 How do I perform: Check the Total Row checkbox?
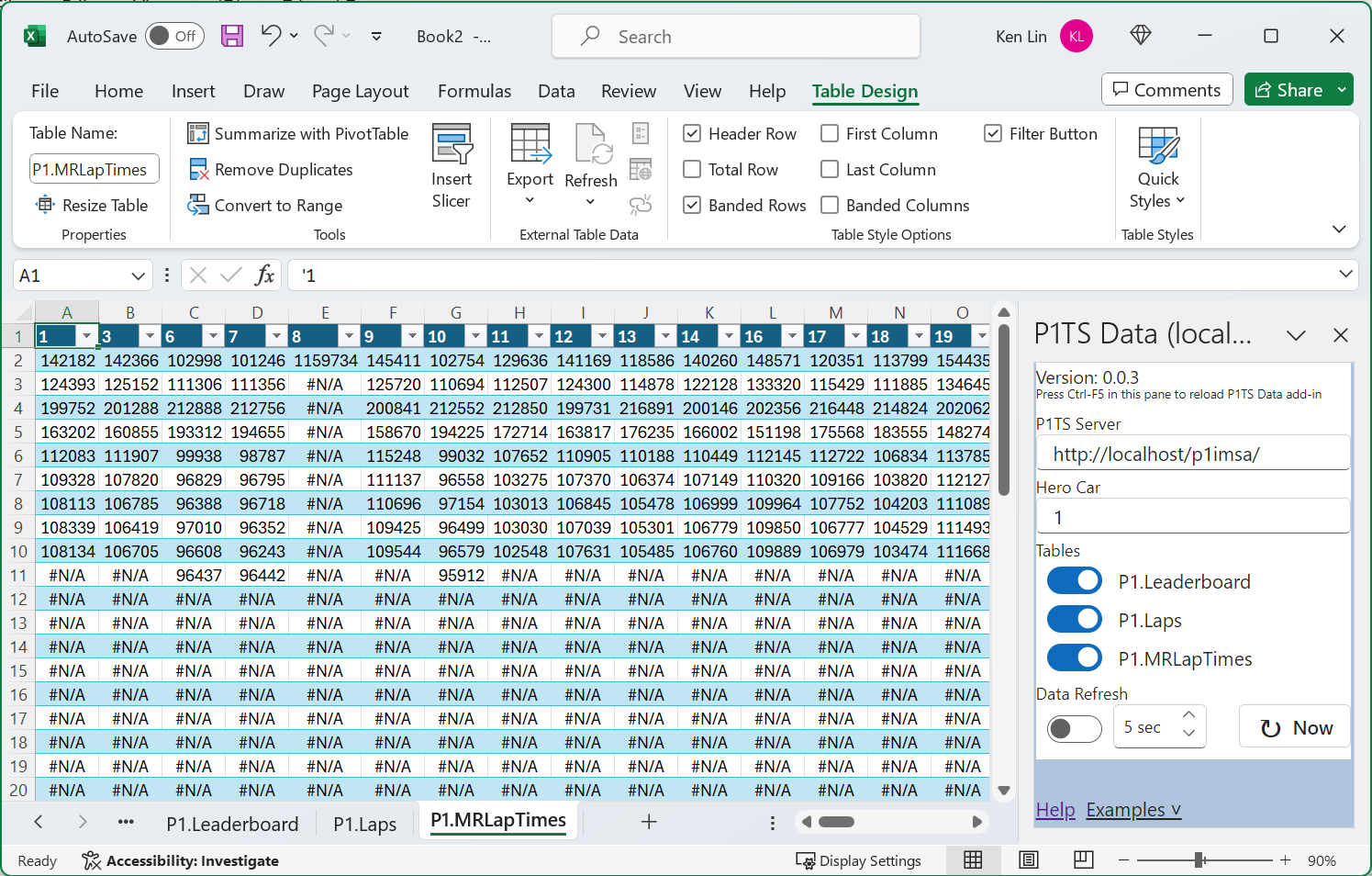tap(693, 169)
